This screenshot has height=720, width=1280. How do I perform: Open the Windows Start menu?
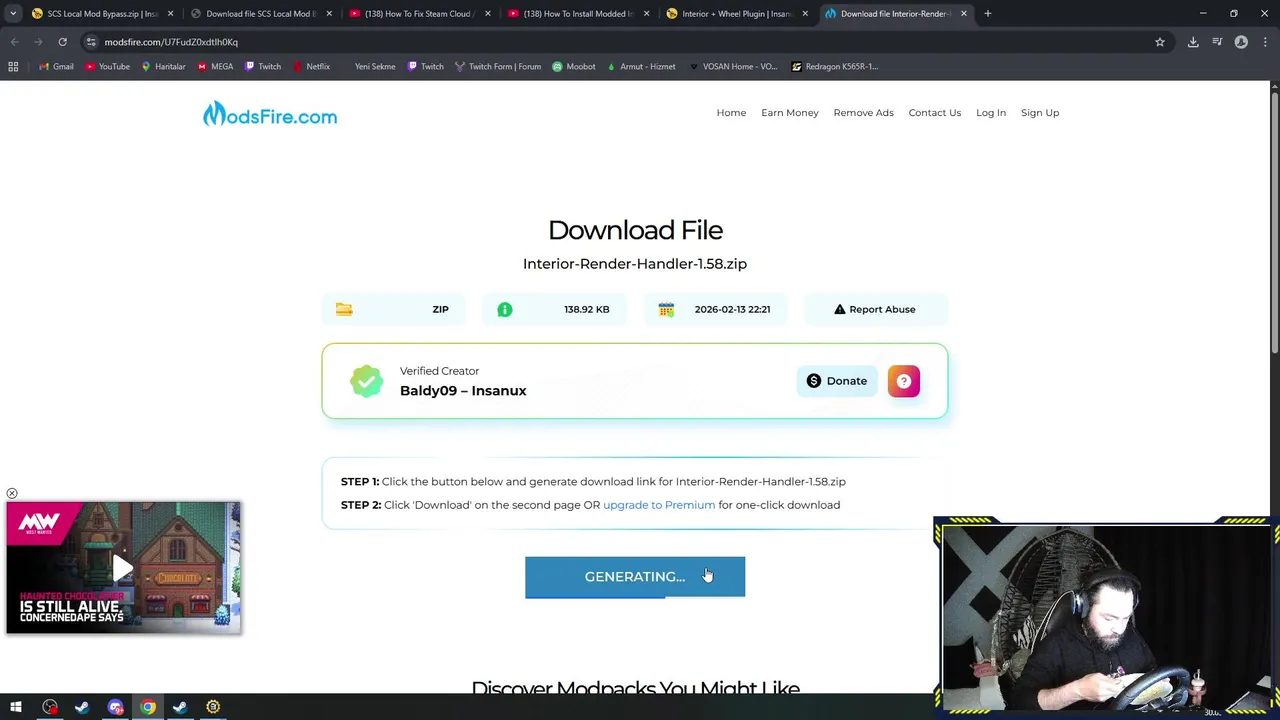16,707
